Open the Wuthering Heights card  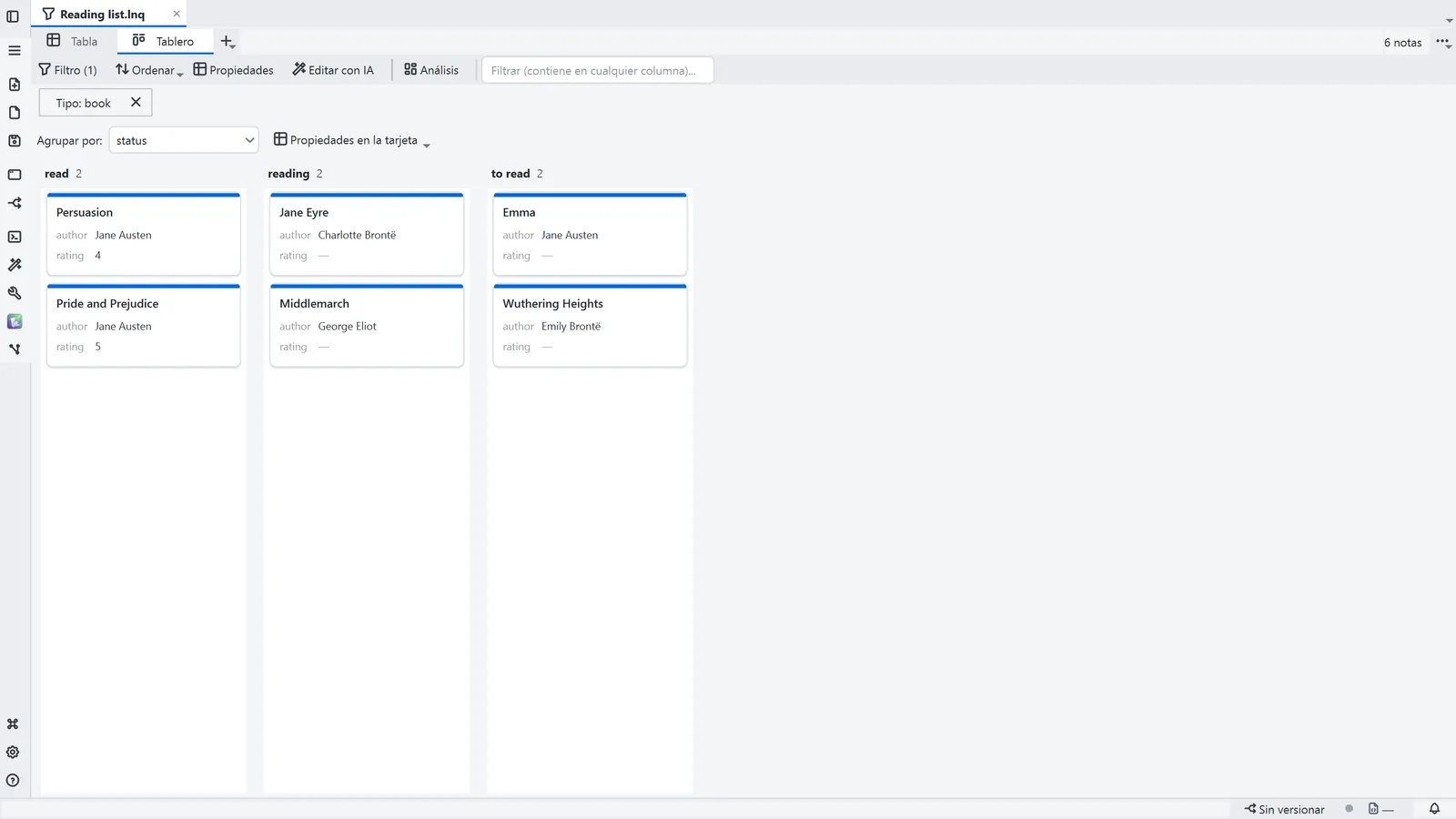590,325
